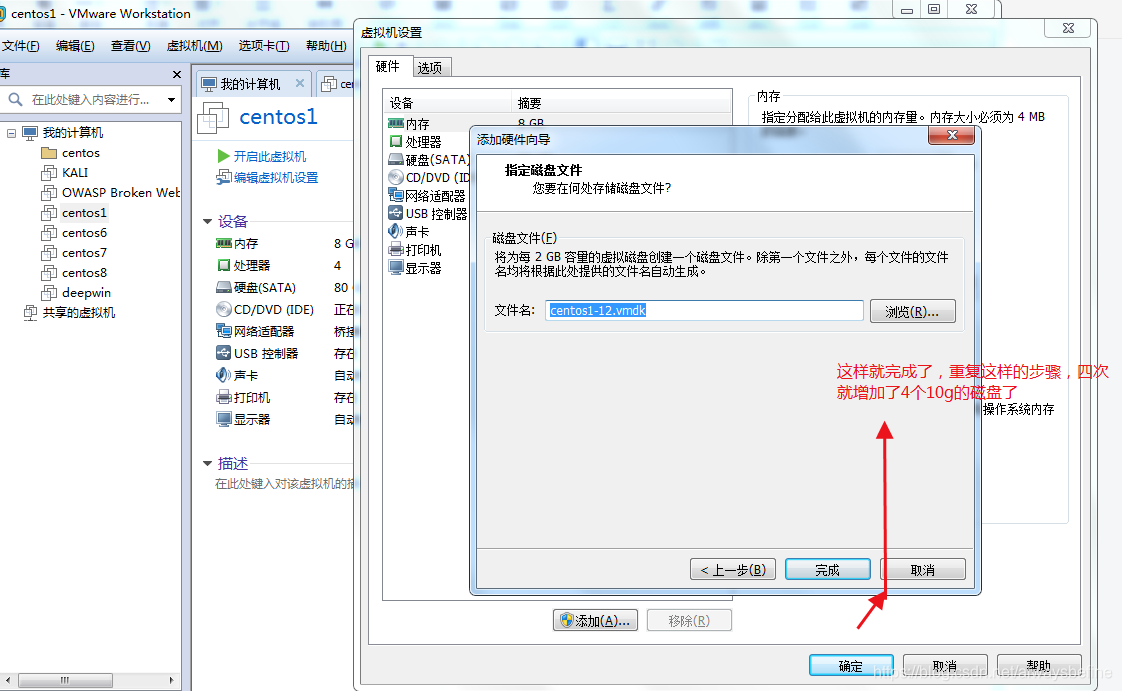1122x691 pixels.
Task: Select CD/DVD row in settings device list
Action: [427, 178]
